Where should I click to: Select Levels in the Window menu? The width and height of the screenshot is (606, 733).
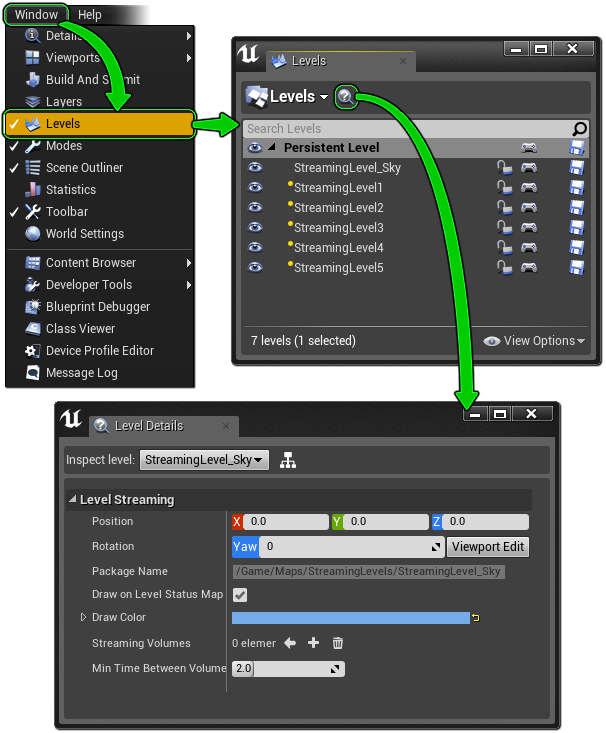click(99, 124)
